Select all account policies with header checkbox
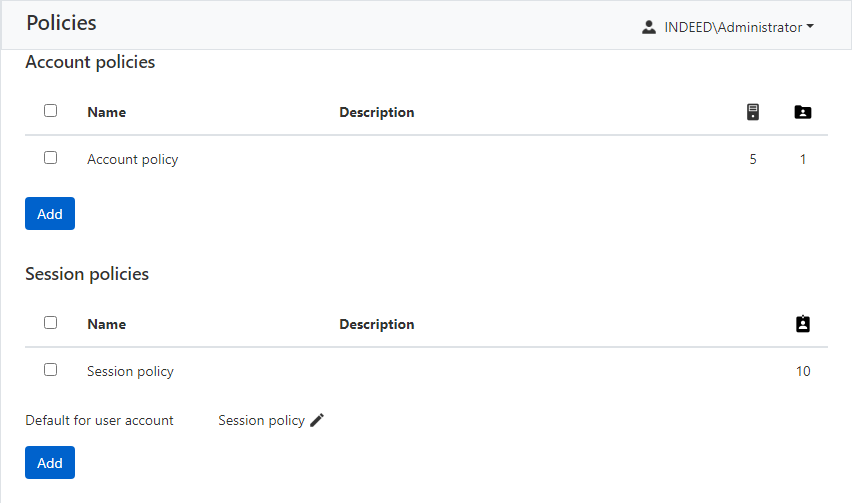 (x=51, y=111)
